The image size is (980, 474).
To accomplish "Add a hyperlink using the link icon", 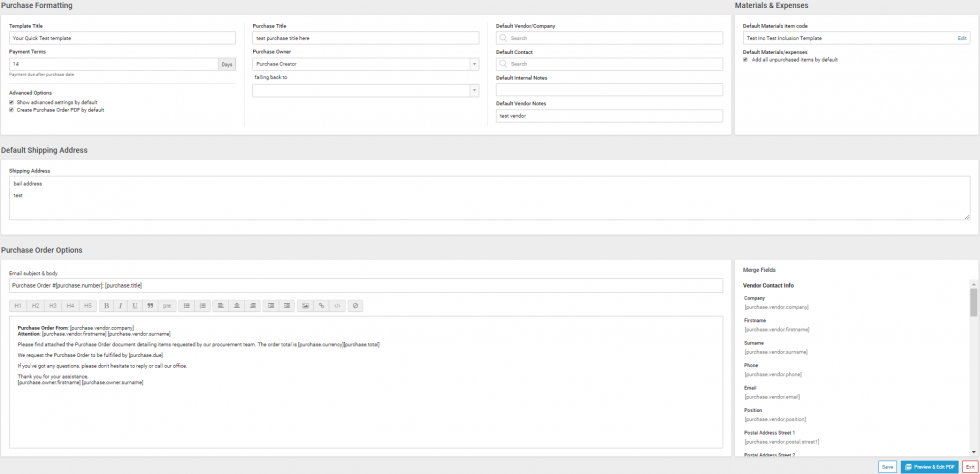I will pyautogui.click(x=322, y=305).
